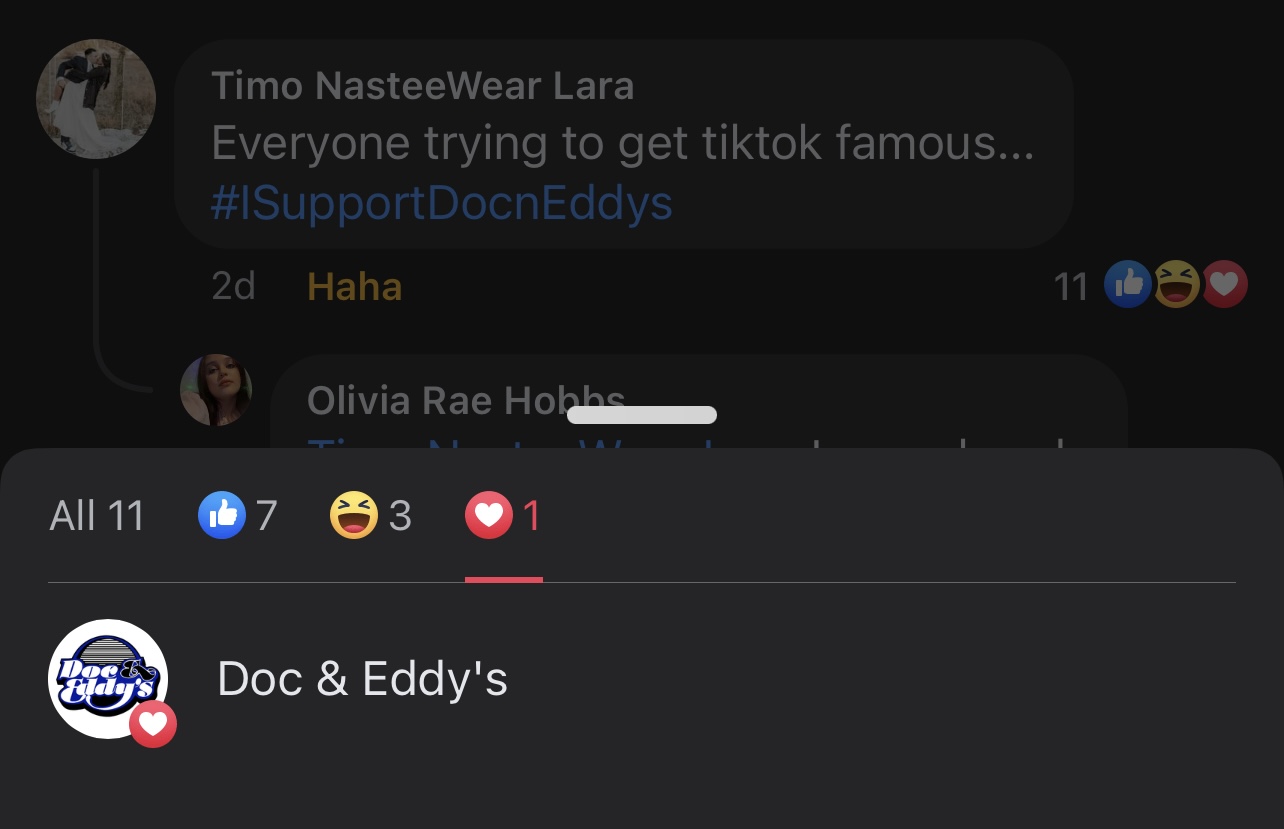The image size is (1284, 829).
Task: Tap the 2d timestamp on the comment
Action: tap(234, 287)
